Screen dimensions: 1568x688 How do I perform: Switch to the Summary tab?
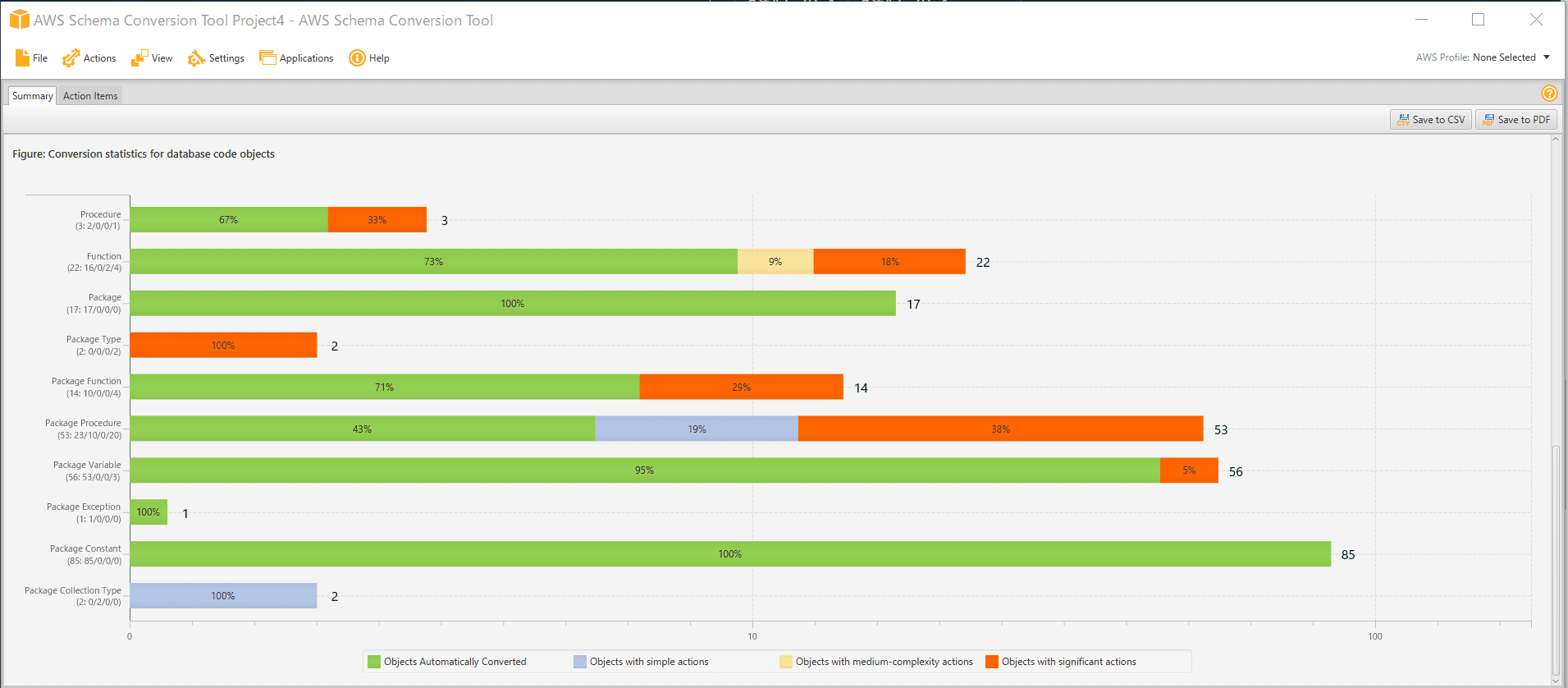[33, 96]
